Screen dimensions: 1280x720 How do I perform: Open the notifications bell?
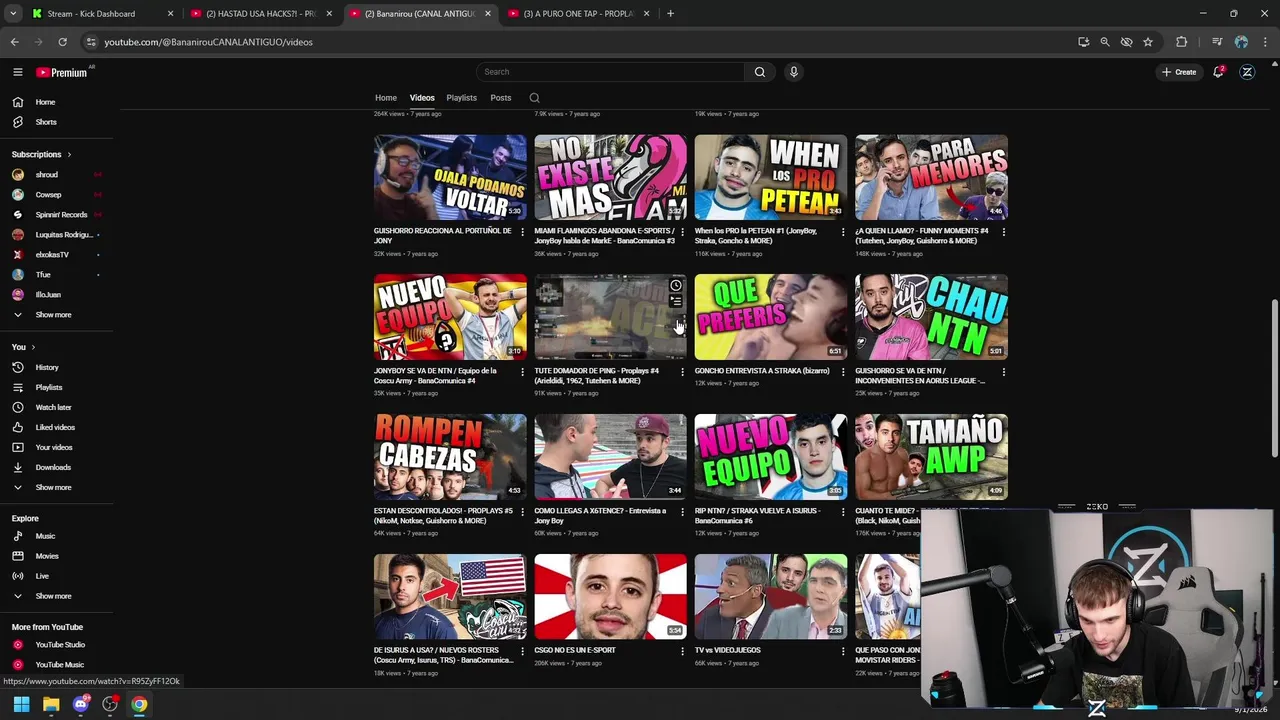pos(1218,72)
